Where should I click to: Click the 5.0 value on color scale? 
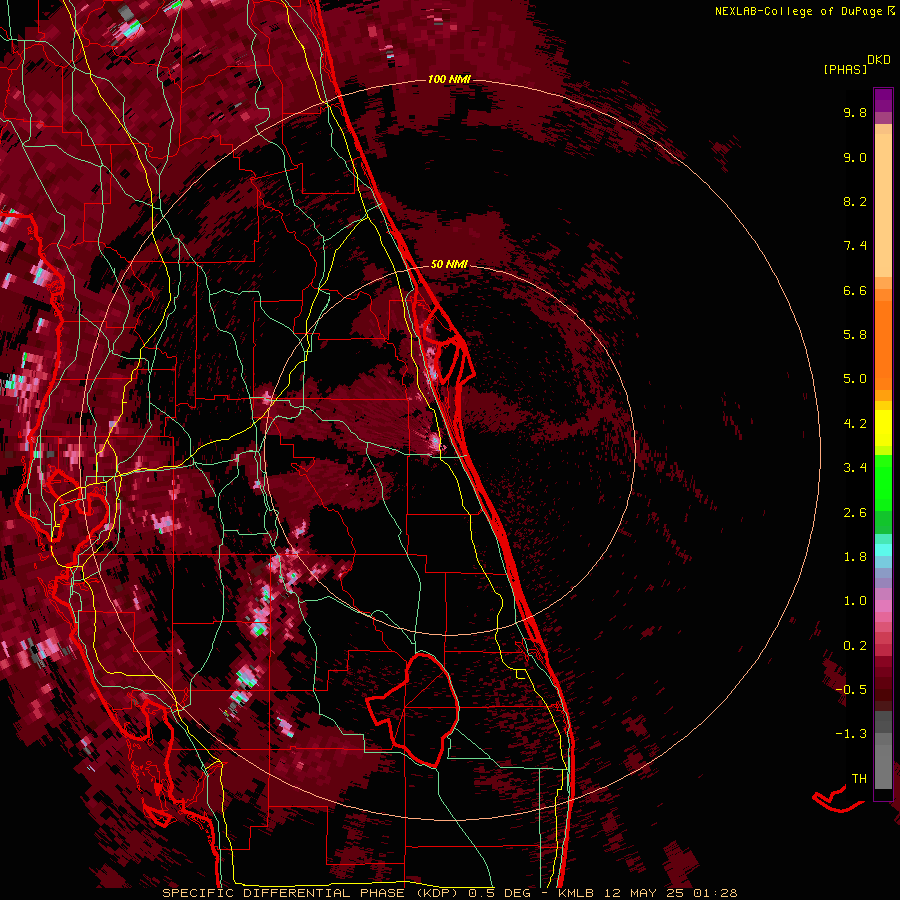point(855,379)
